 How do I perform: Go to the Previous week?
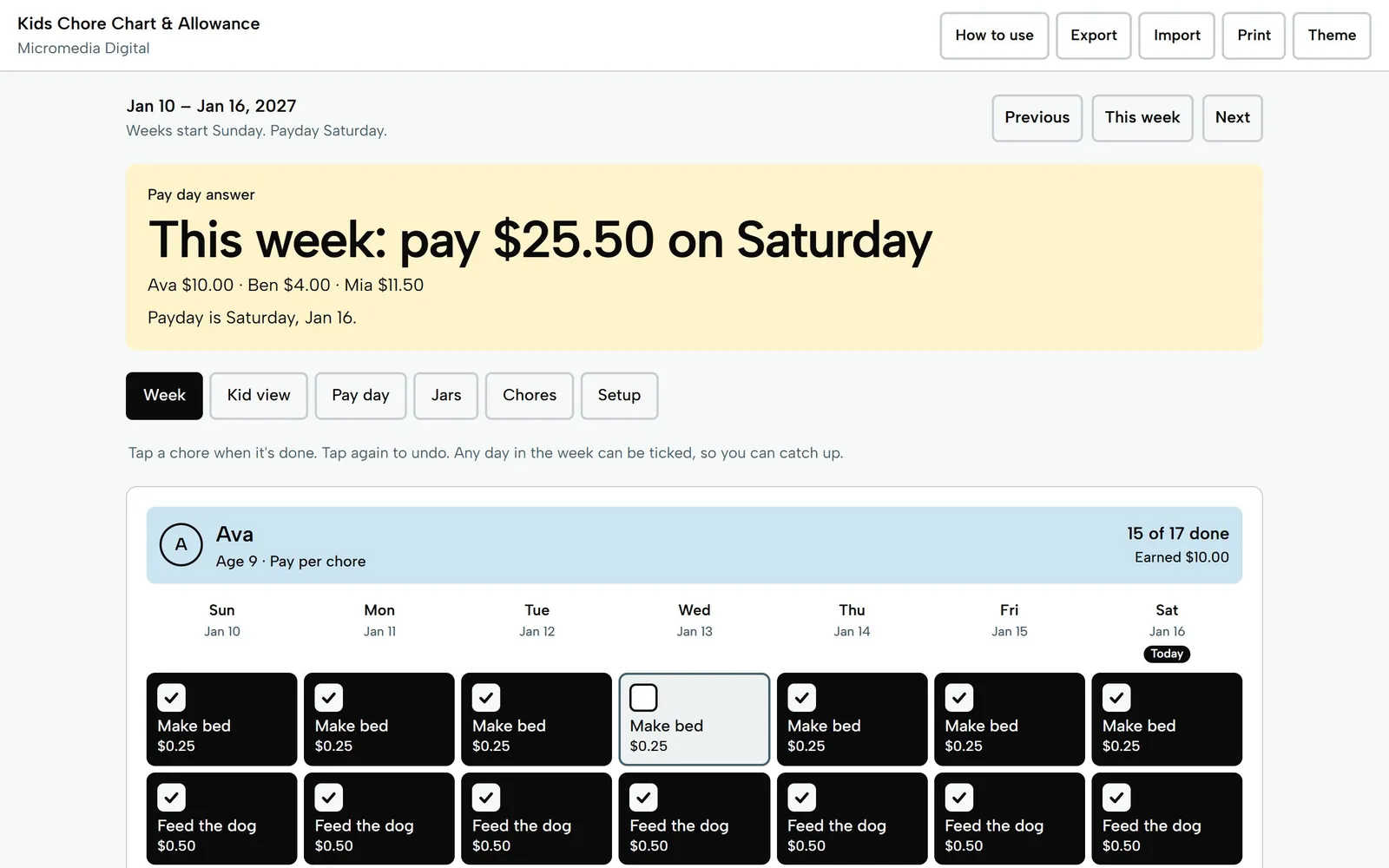(1037, 118)
